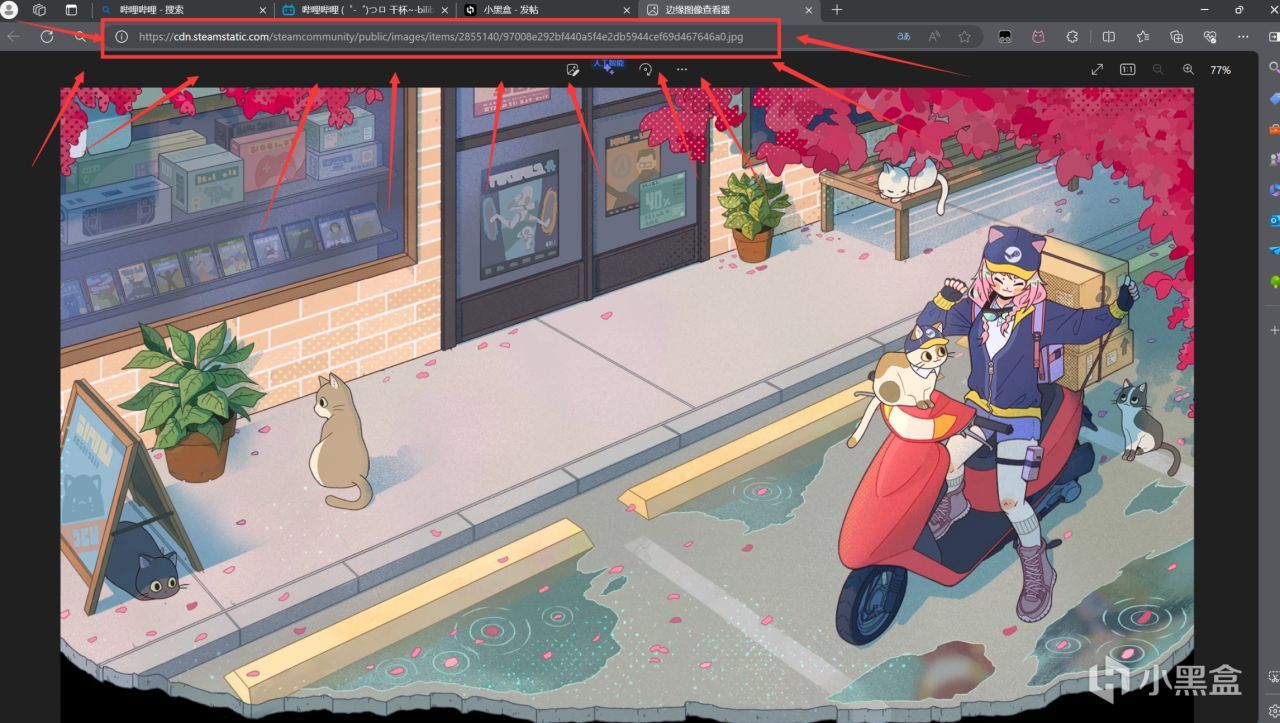Click the black square extension icon
The width and height of the screenshot is (1280, 723).
tap(1005, 36)
